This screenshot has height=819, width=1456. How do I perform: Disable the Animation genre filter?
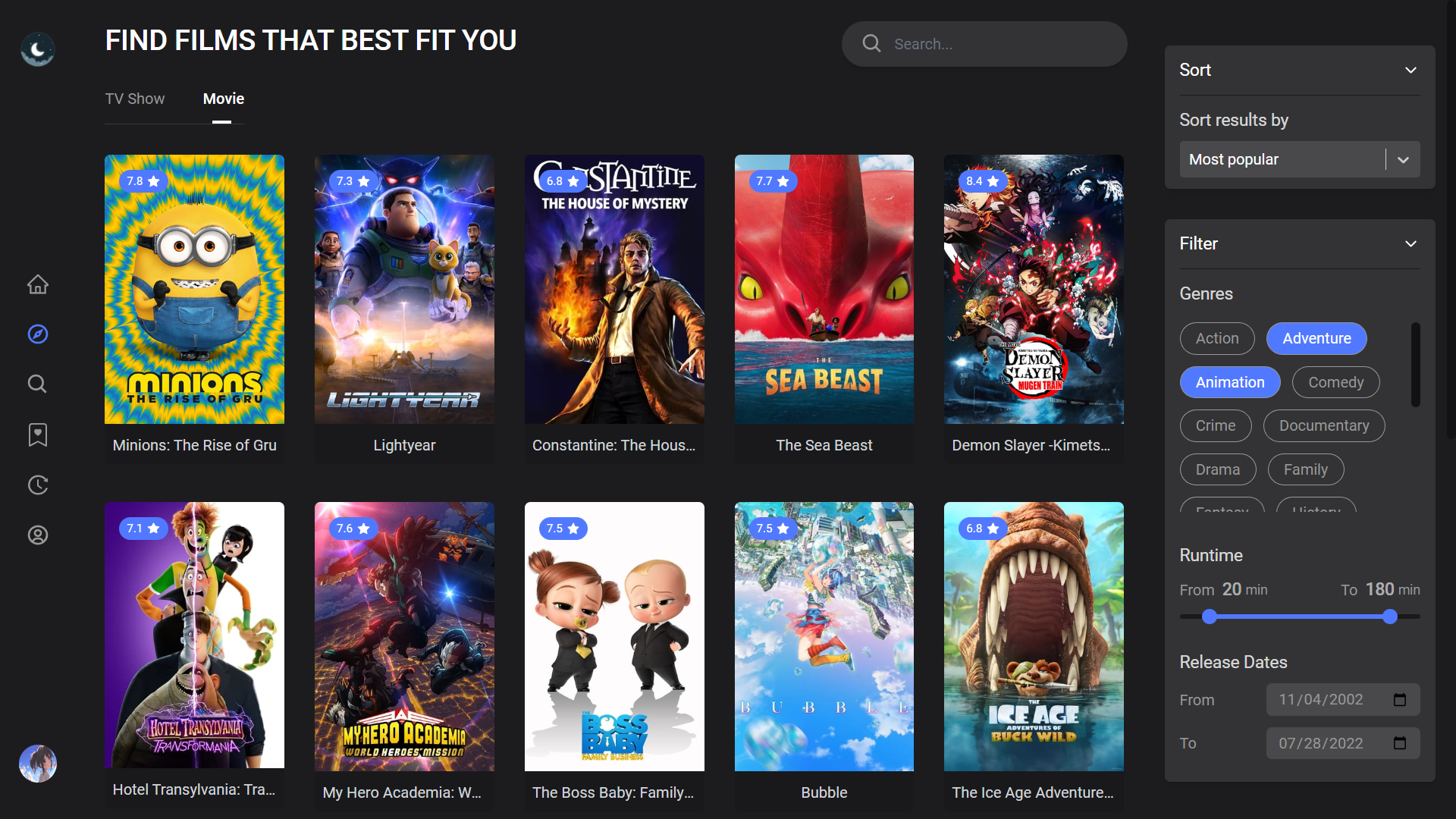(1230, 383)
